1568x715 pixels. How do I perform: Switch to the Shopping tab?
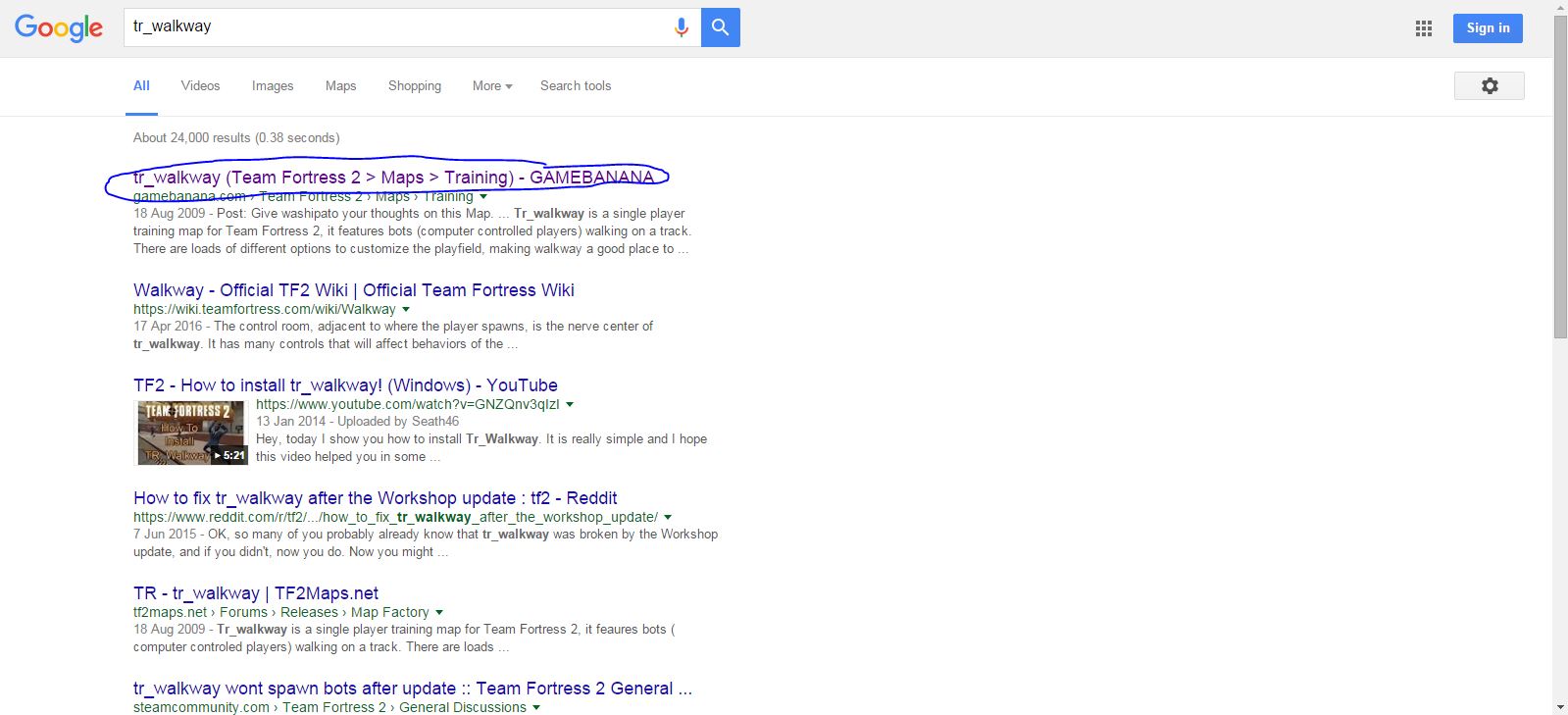click(415, 86)
